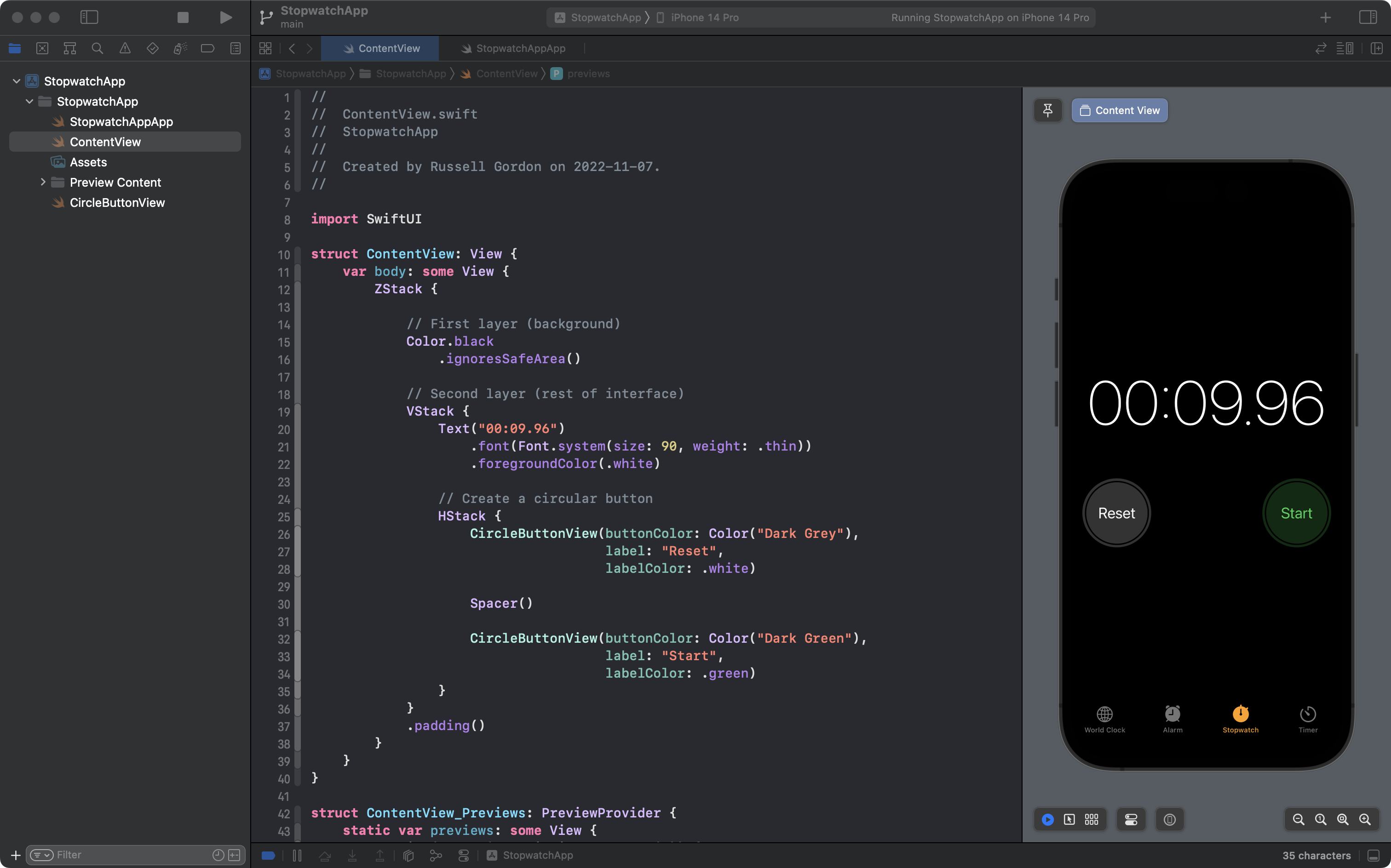Collapse the StopwatchApp project root
Image resolution: width=1391 pixels, height=868 pixels.
pos(17,81)
